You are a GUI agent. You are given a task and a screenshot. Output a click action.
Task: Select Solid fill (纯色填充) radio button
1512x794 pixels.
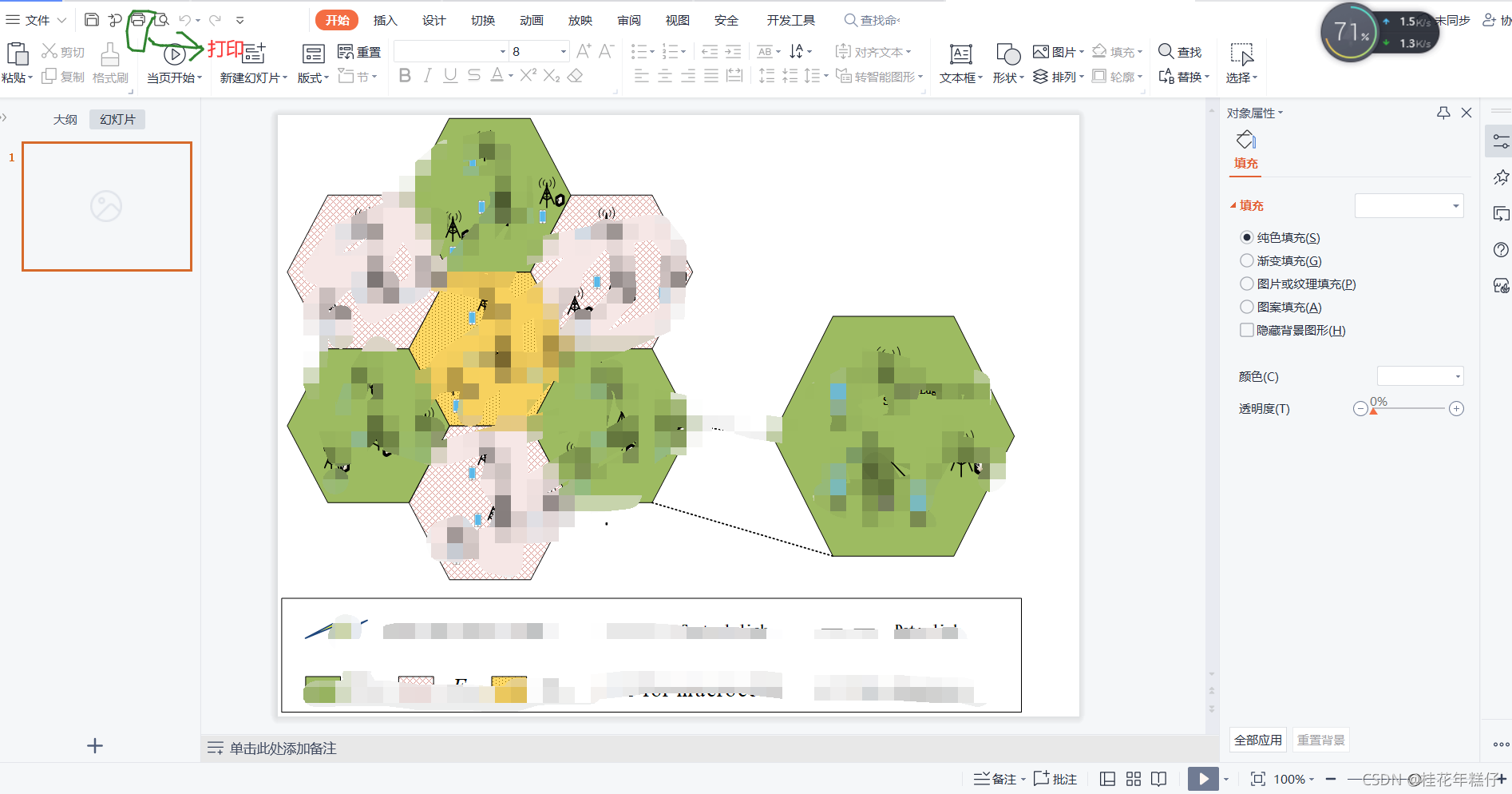[x=1247, y=237]
